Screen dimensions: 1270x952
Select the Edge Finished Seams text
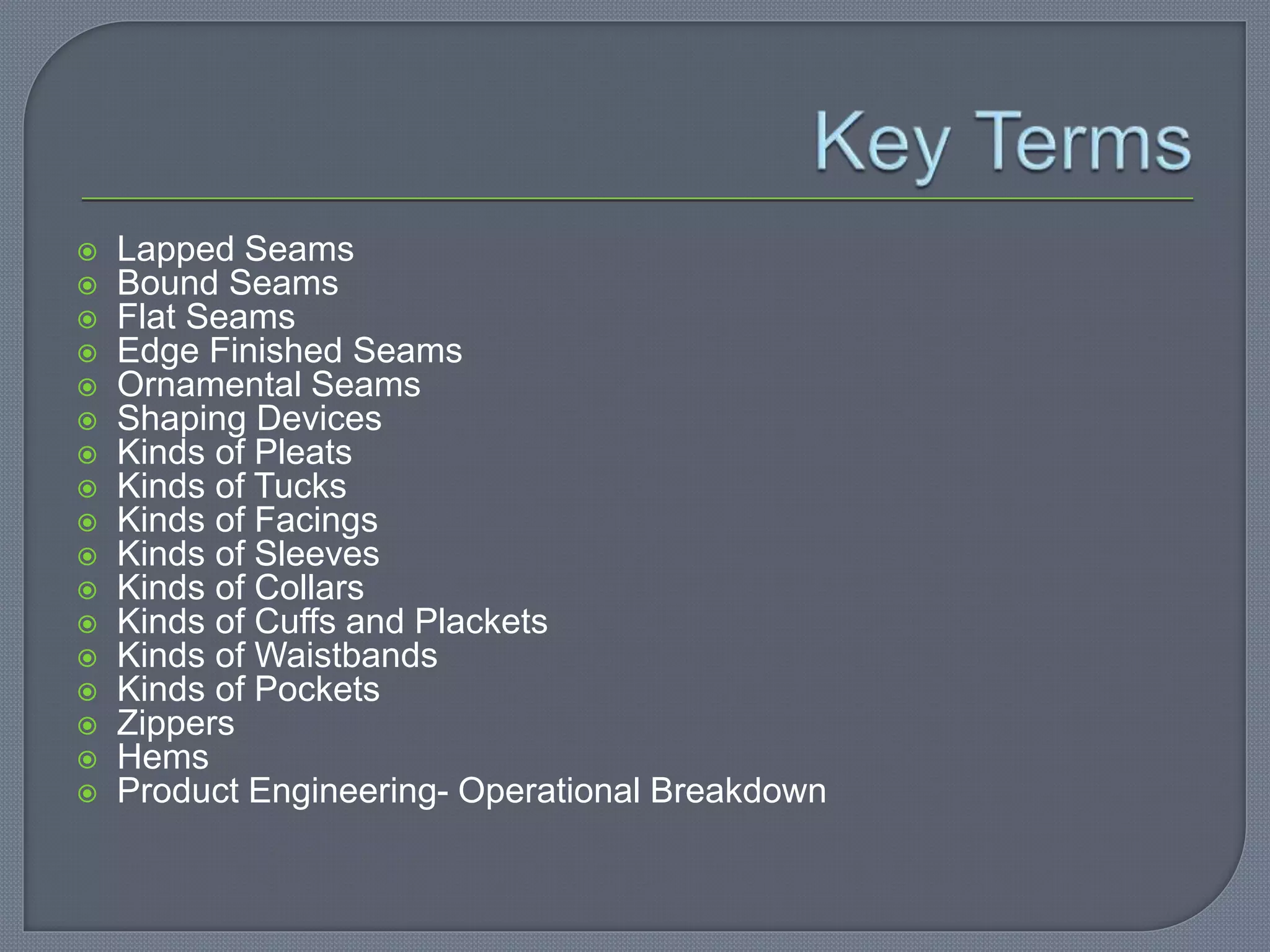coord(290,351)
